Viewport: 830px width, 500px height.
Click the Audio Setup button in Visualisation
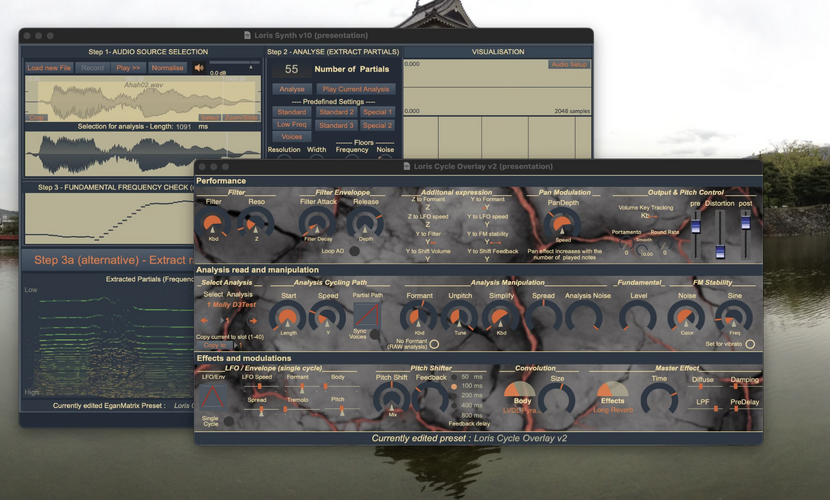pyautogui.click(x=569, y=65)
